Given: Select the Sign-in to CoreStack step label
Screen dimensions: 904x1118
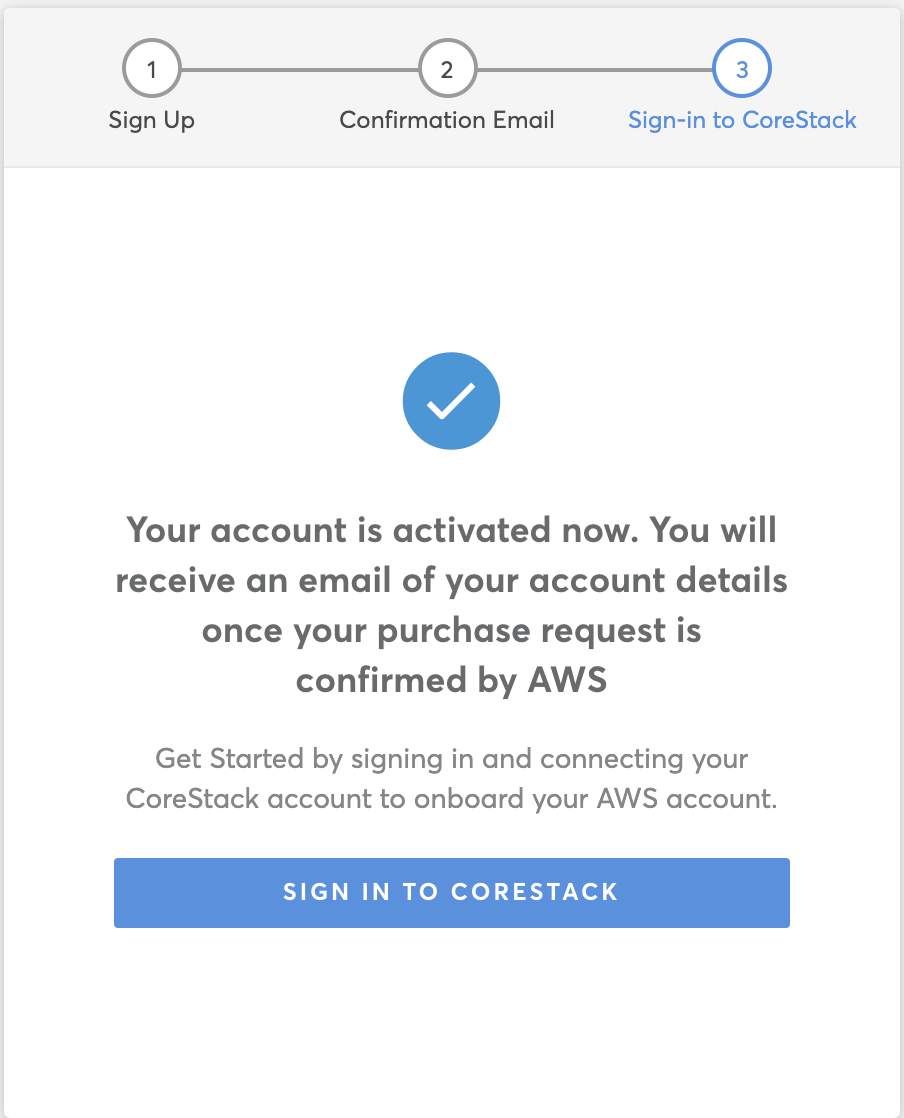Looking at the screenshot, I should 742,120.
